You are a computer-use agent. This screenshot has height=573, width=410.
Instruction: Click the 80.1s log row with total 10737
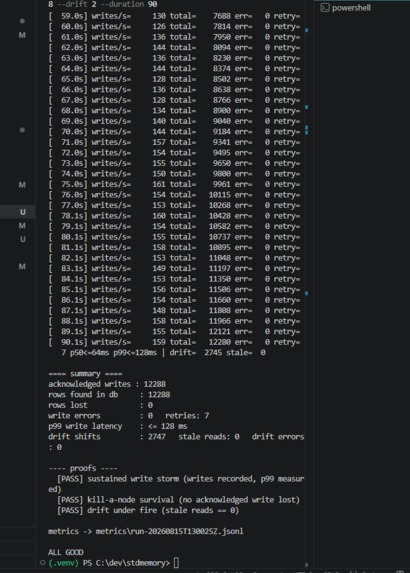point(174,237)
